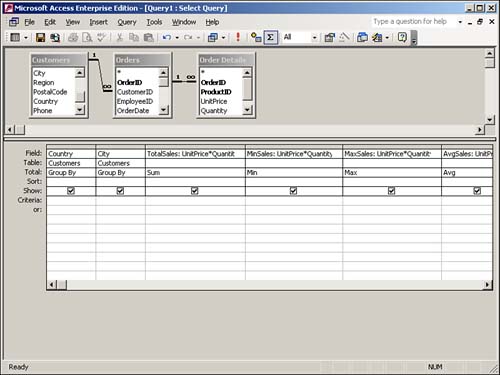Toggle Show checkbox for MaxSales column

(392, 191)
